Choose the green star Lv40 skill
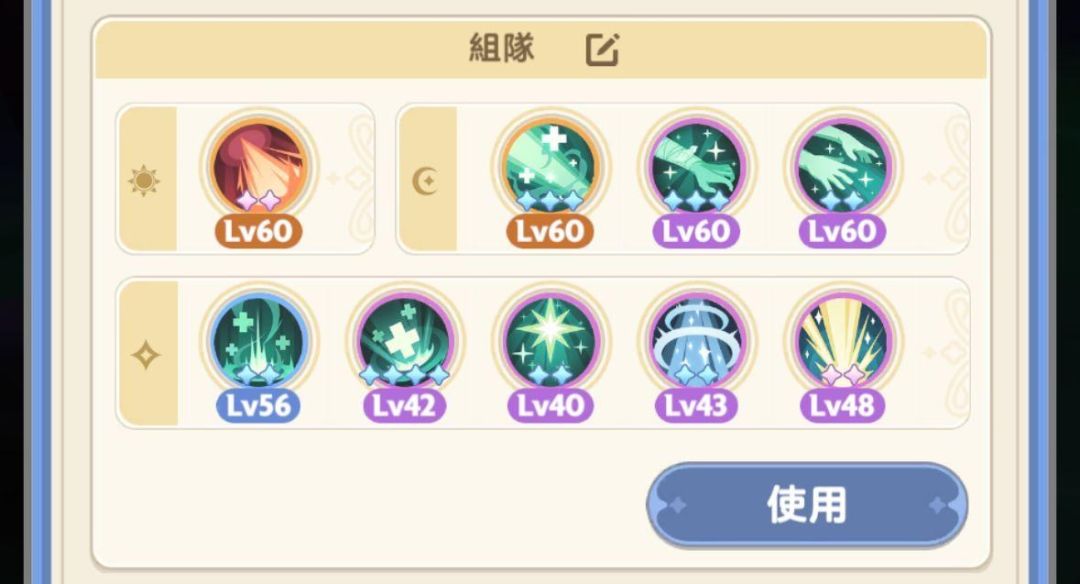This screenshot has width=1080, height=584. 550,342
